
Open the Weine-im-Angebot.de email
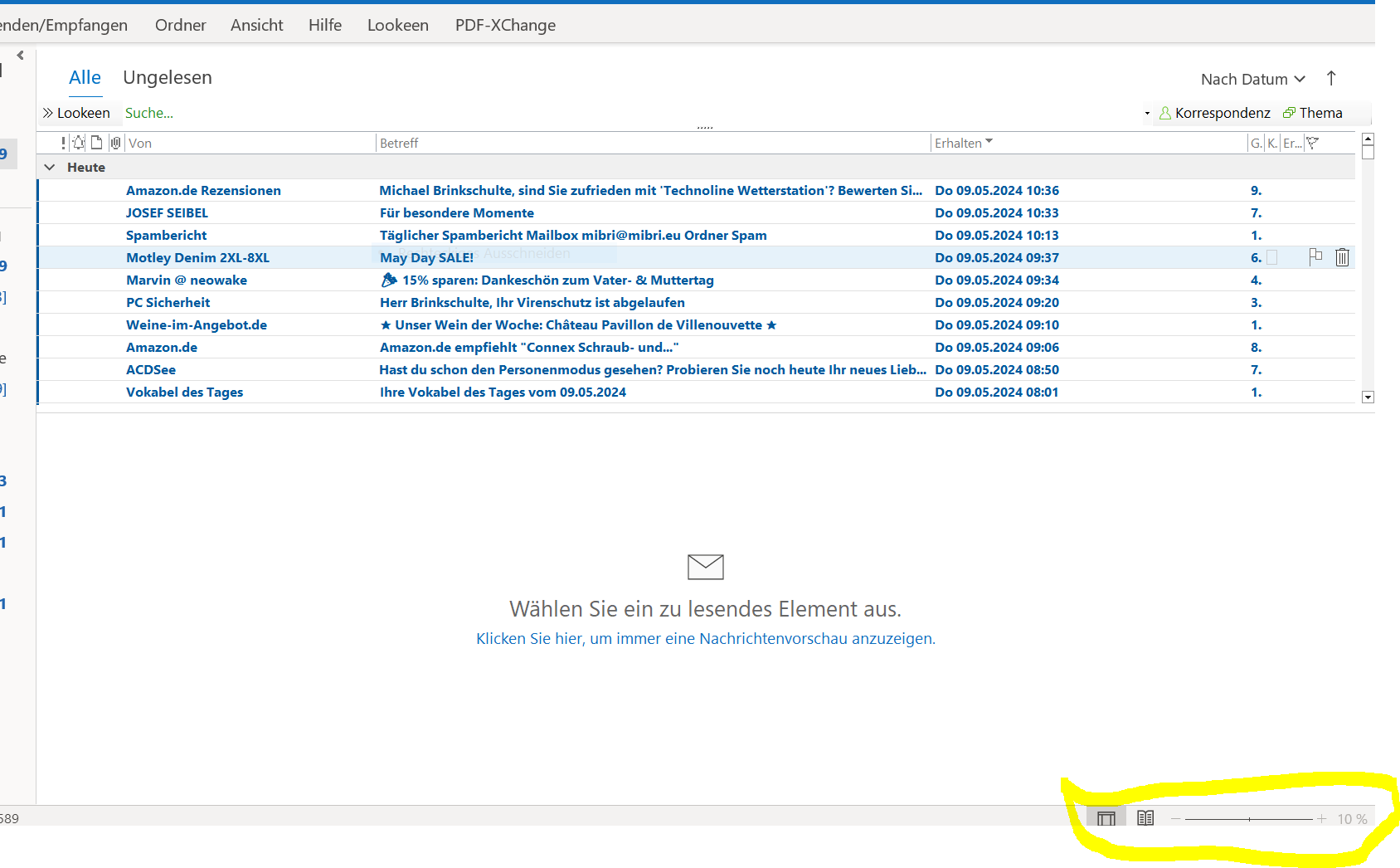click(x=695, y=324)
